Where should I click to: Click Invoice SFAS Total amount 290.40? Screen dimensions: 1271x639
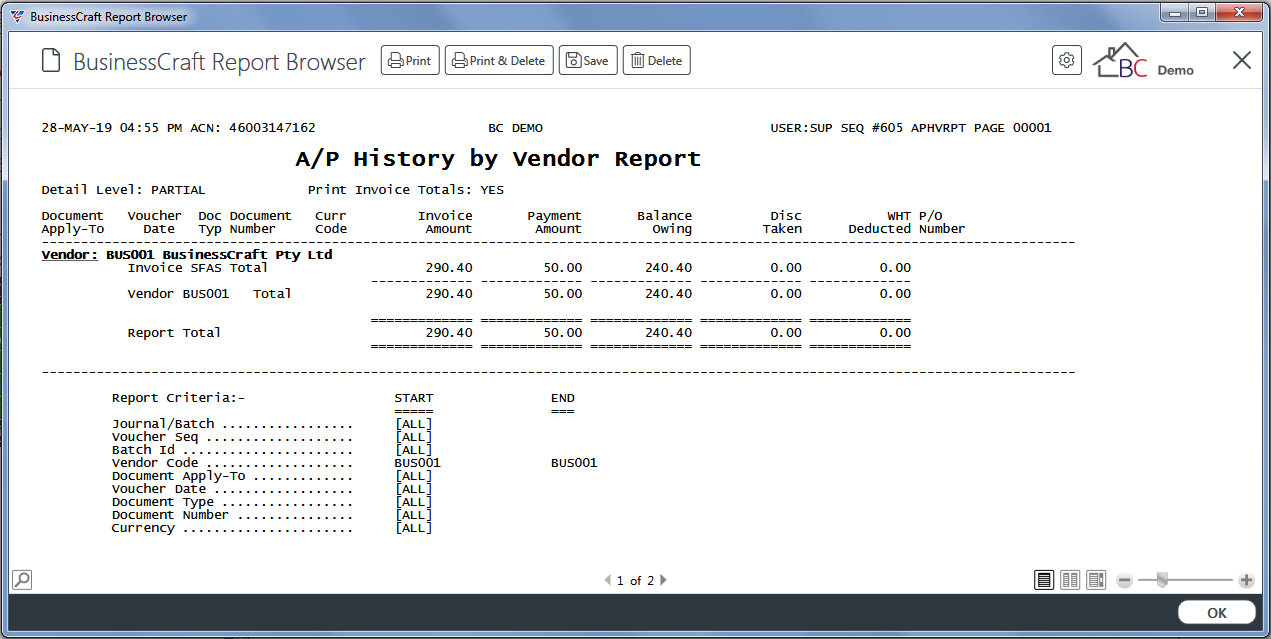coord(449,268)
